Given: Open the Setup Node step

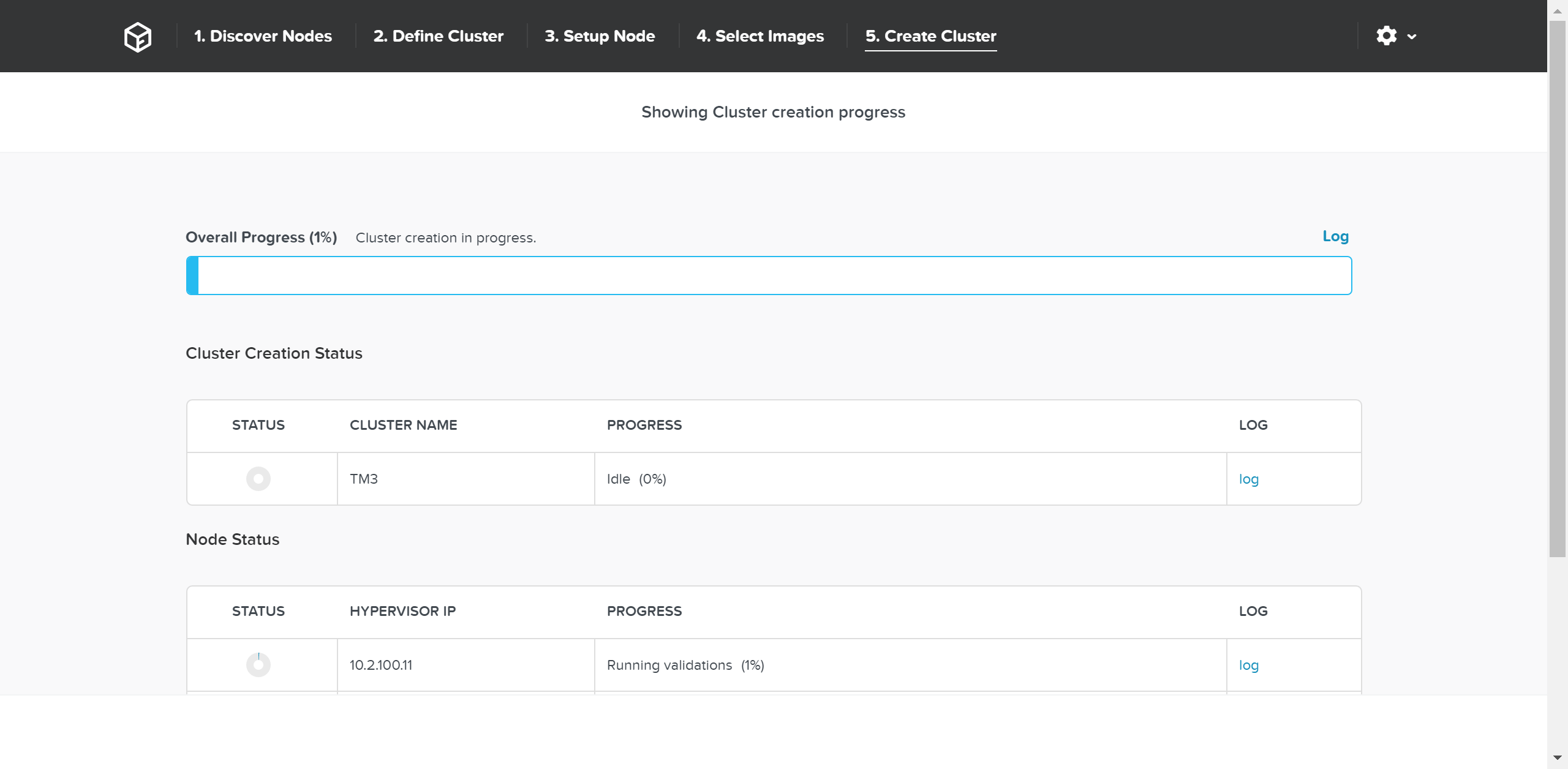Looking at the screenshot, I should (x=600, y=36).
